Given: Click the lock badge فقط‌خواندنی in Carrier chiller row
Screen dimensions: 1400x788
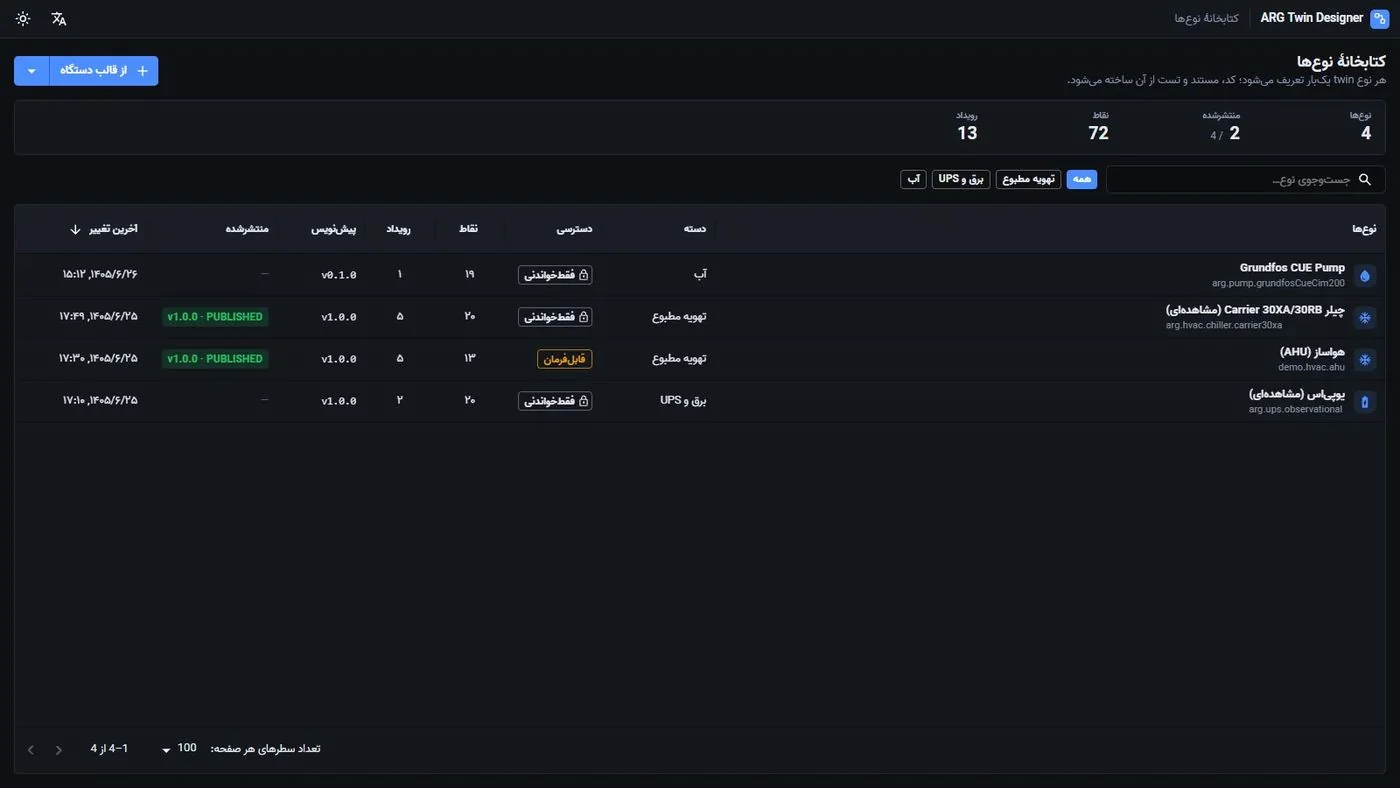Looking at the screenshot, I should (555, 317).
